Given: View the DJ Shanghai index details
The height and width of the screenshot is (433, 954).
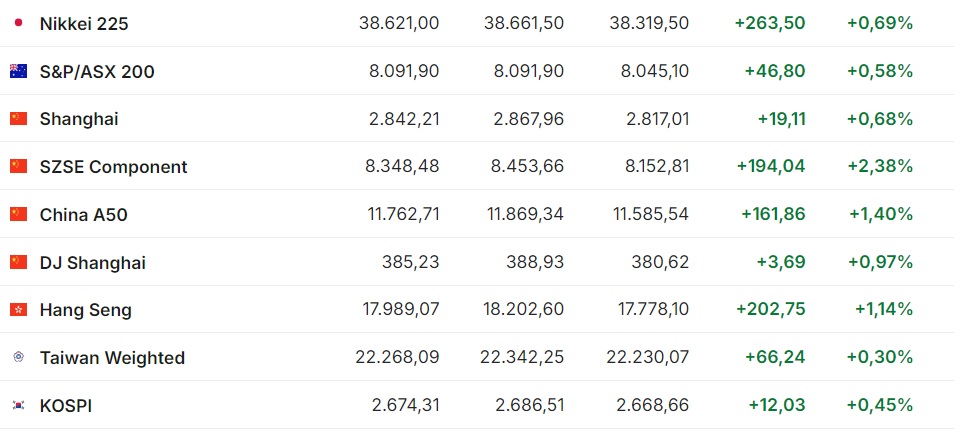Looking at the screenshot, I should click(92, 263).
